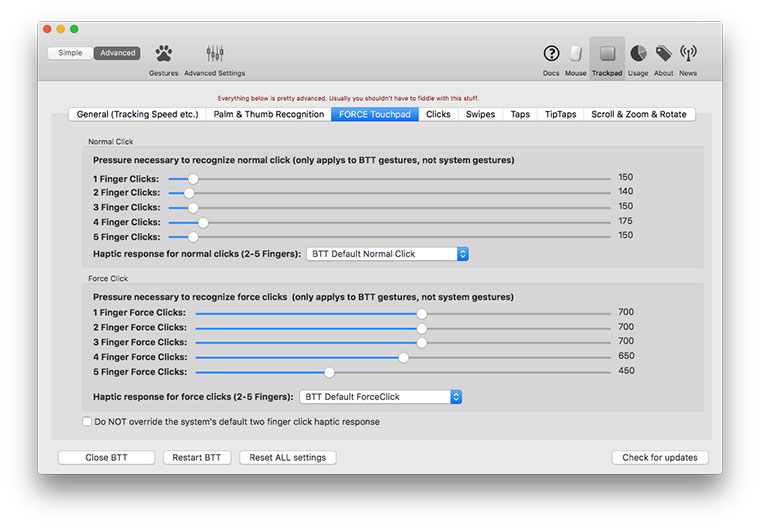This screenshot has width=760, height=528.
Task: Open the Docs help icon
Action: 551,54
